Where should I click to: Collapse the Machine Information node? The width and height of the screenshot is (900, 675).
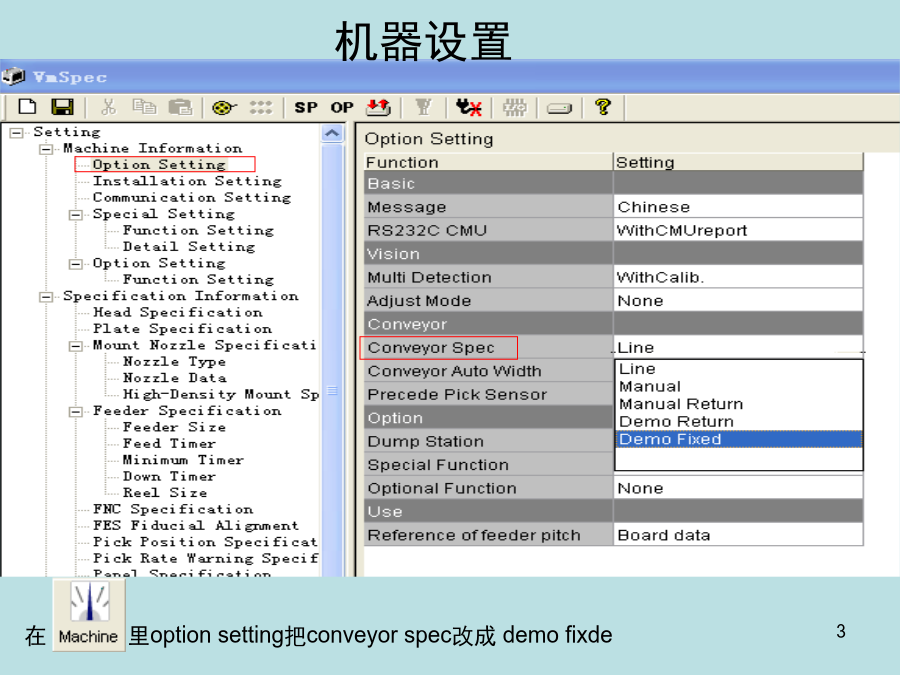(x=46, y=149)
